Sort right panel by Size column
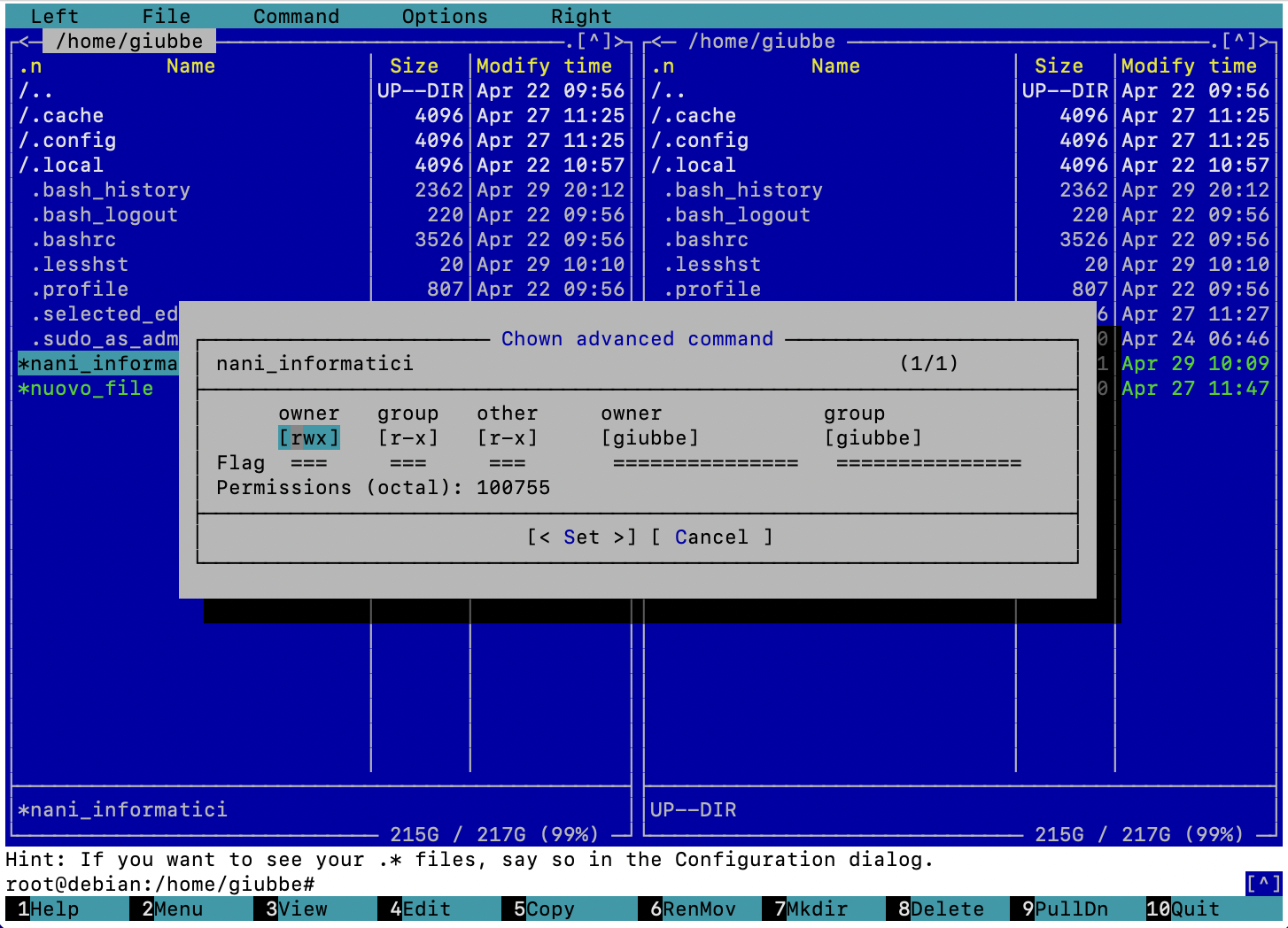 (x=1059, y=66)
